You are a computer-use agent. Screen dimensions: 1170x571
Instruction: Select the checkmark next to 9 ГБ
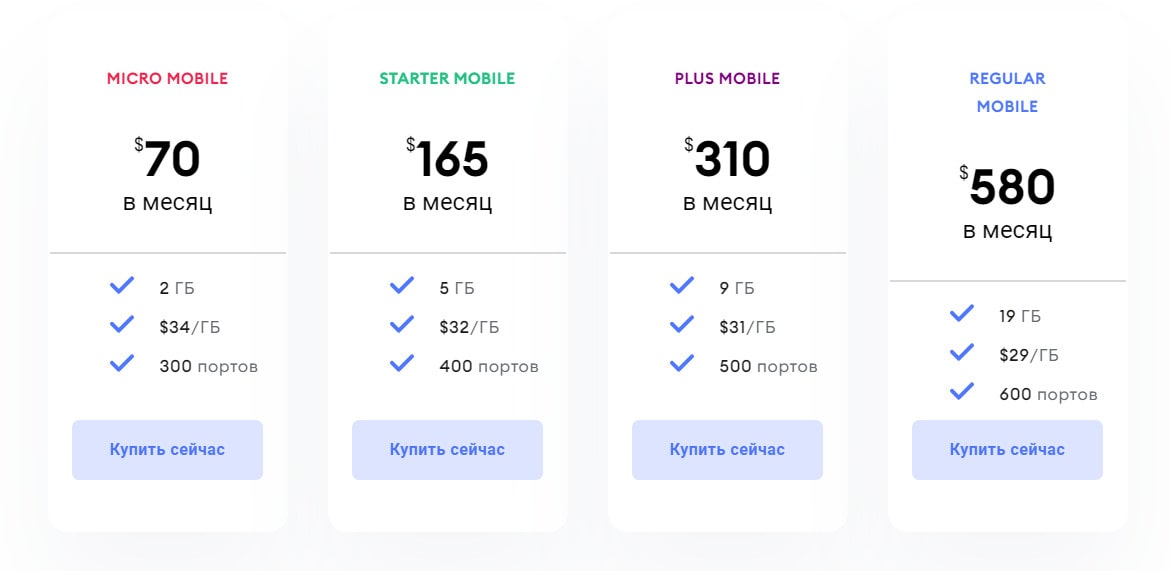point(682,285)
